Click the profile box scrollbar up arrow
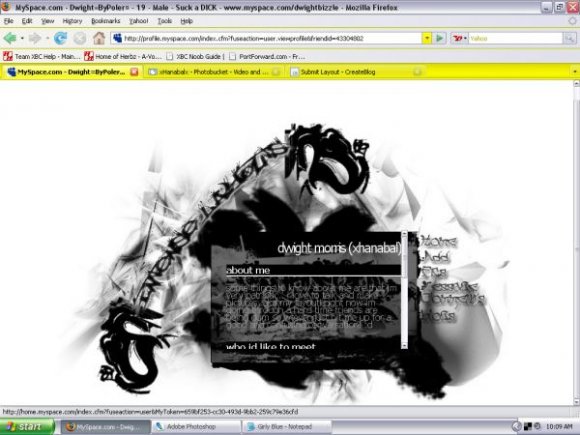This screenshot has height=435, width=580. point(404,234)
